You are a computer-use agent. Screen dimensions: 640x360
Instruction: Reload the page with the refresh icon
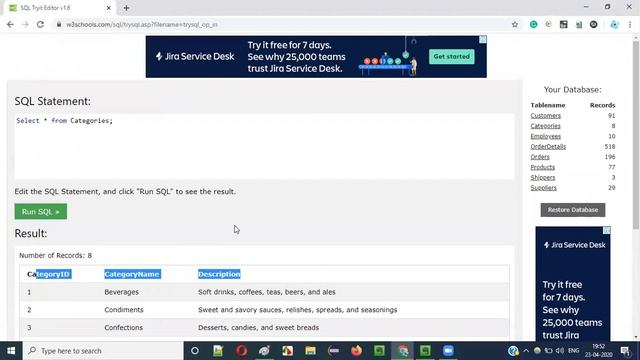coord(40,24)
